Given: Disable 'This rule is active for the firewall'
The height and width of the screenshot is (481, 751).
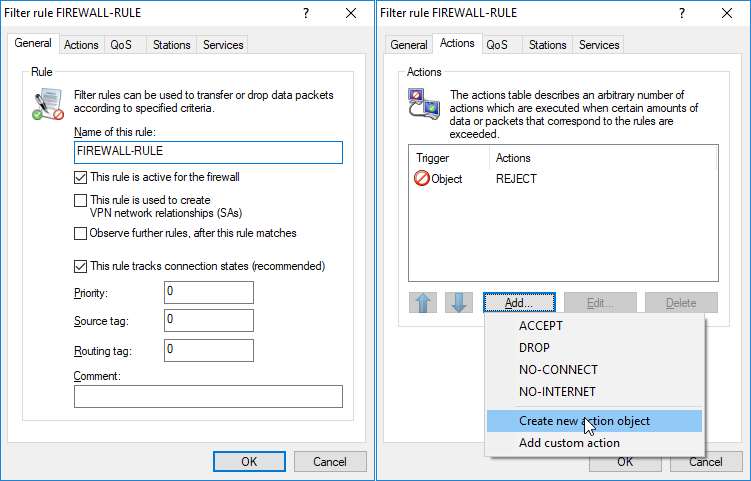Looking at the screenshot, I should click(x=81, y=177).
